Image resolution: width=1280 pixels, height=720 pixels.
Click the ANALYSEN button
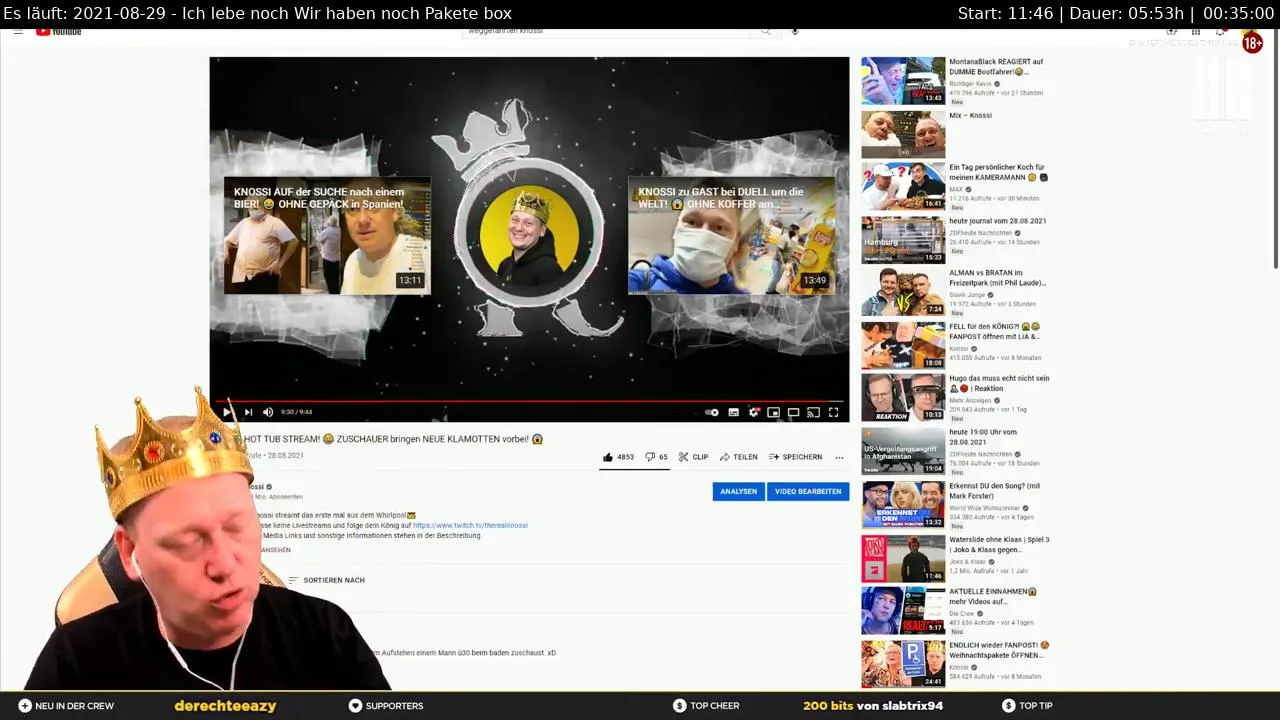tap(738, 491)
